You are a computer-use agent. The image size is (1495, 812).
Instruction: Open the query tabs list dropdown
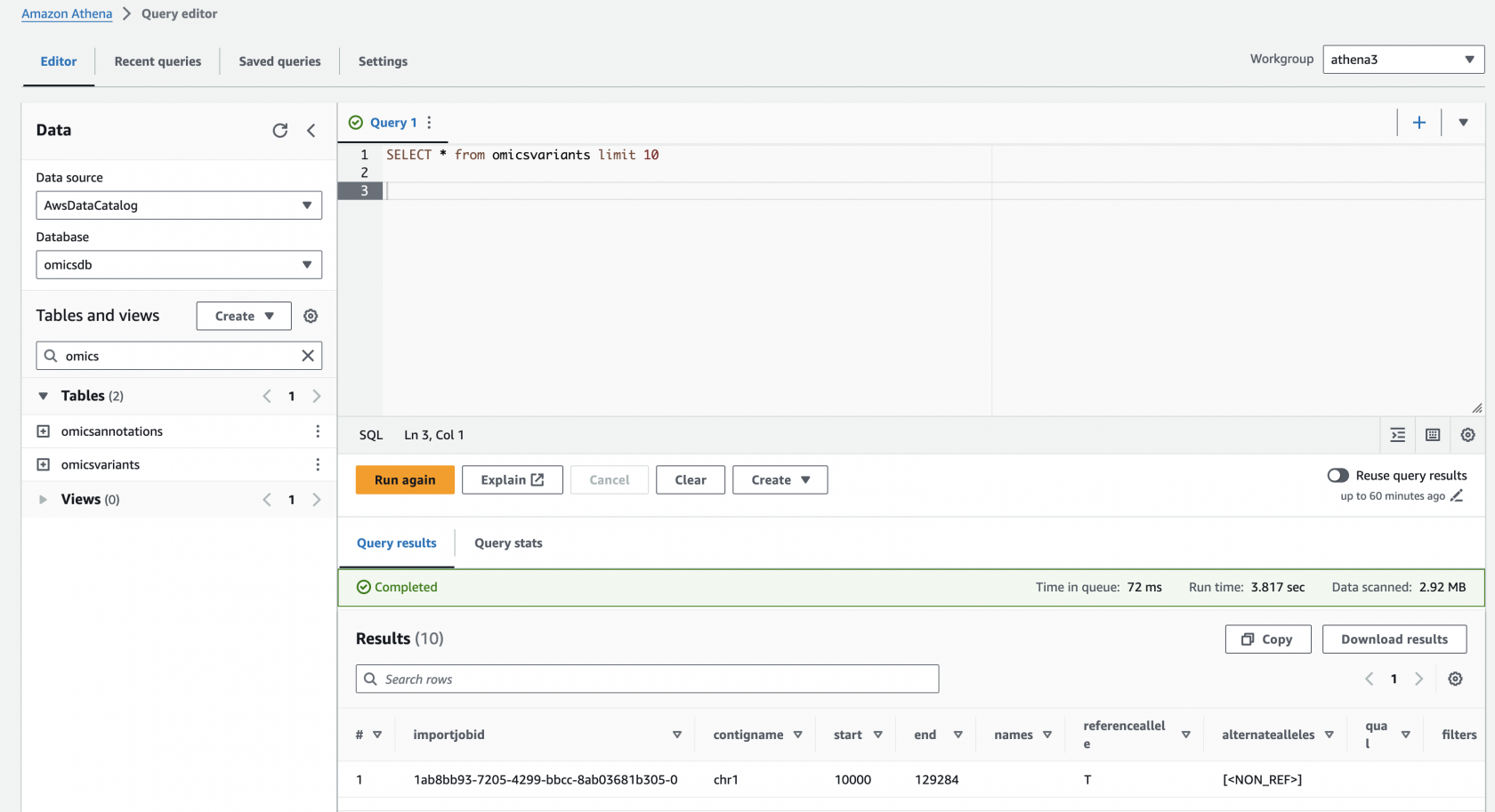click(x=1463, y=123)
